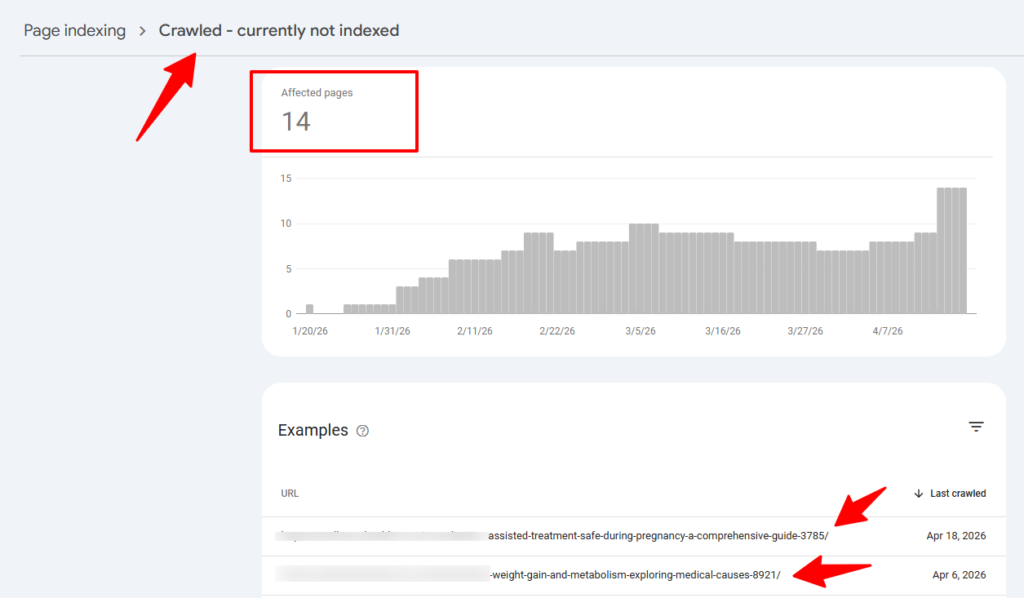Open the example URL ending in 8921
The height and width of the screenshot is (598, 1024).
(x=634, y=574)
